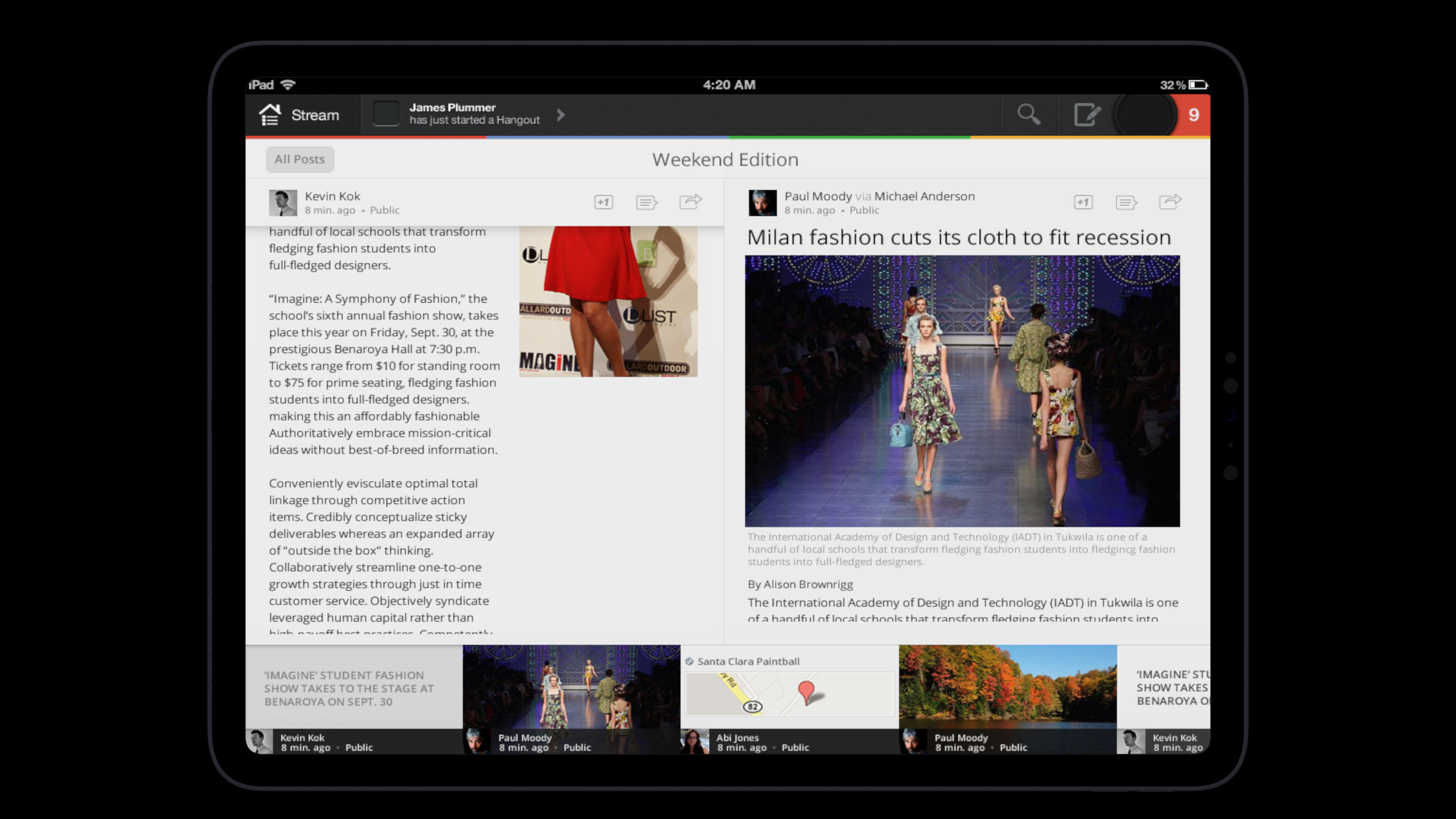Screen dimensions: 1456x819
Task: Open the Michael Anderson name link
Action: pyautogui.click(x=924, y=196)
